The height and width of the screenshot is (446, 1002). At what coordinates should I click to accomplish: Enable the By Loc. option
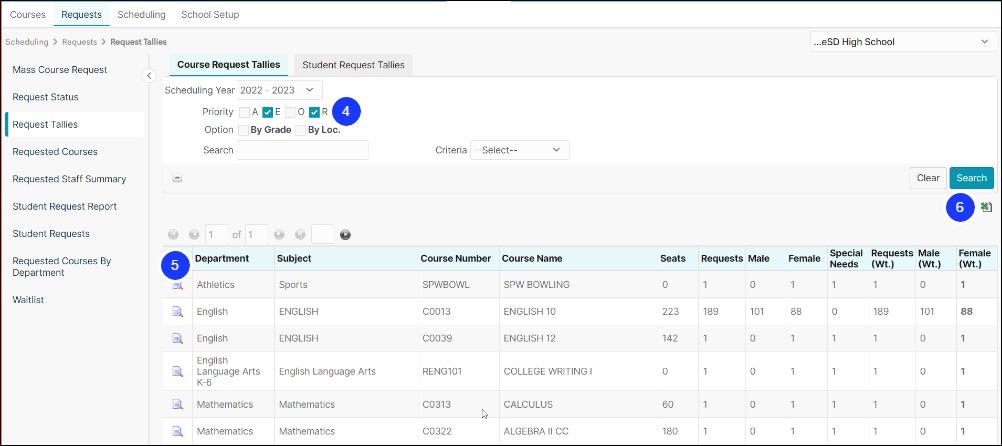tap(300, 130)
